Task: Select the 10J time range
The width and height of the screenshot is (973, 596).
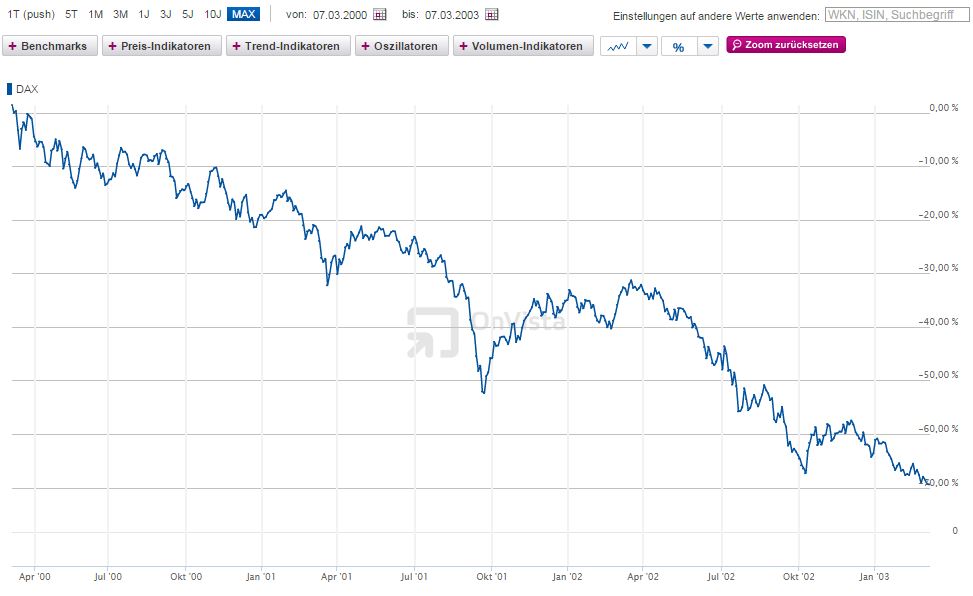Action: [x=213, y=14]
